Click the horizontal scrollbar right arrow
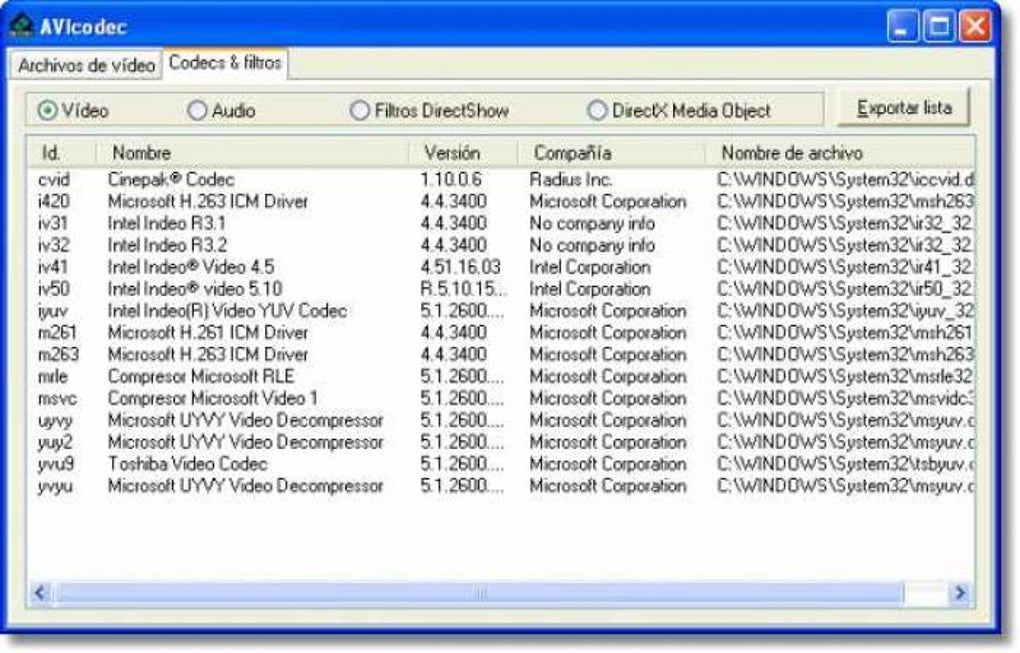Screen dimensions: 1020x653 pos(960,593)
